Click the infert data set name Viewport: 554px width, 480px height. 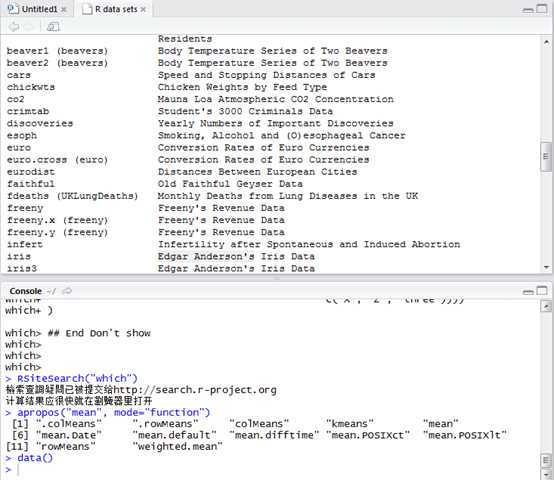[x=25, y=244]
